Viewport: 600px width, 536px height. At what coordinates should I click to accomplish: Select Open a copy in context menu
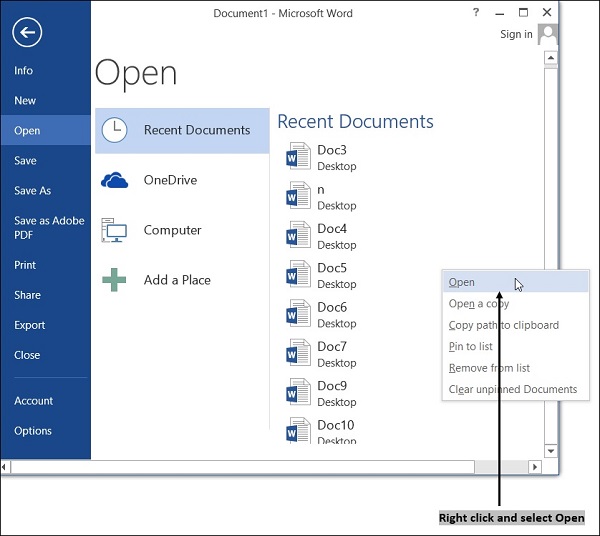478,304
